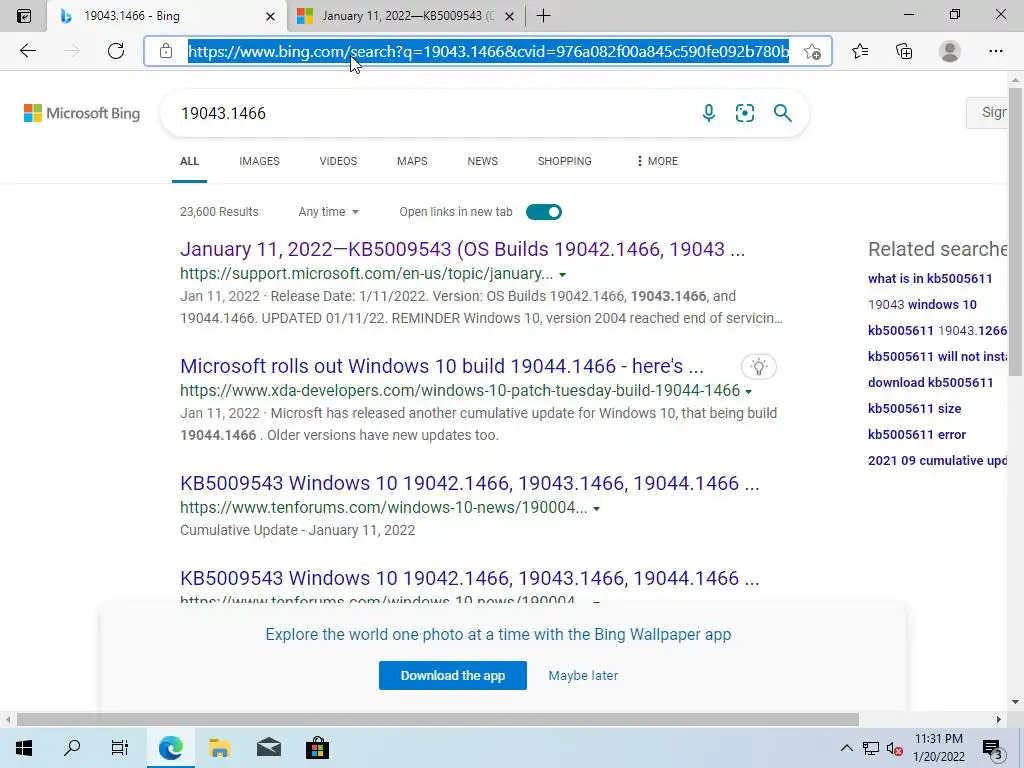Open the browser profile avatar
1024x768 pixels.
click(950, 51)
